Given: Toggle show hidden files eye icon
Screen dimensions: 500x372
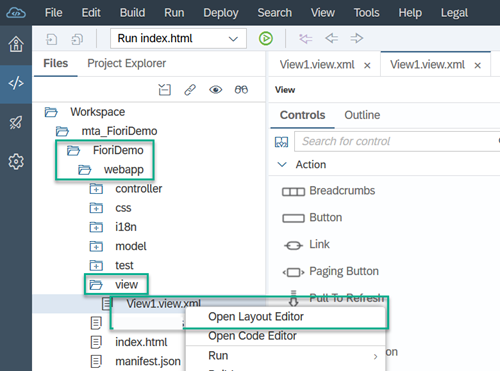Looking at the screenshot, I should point(216,90).
